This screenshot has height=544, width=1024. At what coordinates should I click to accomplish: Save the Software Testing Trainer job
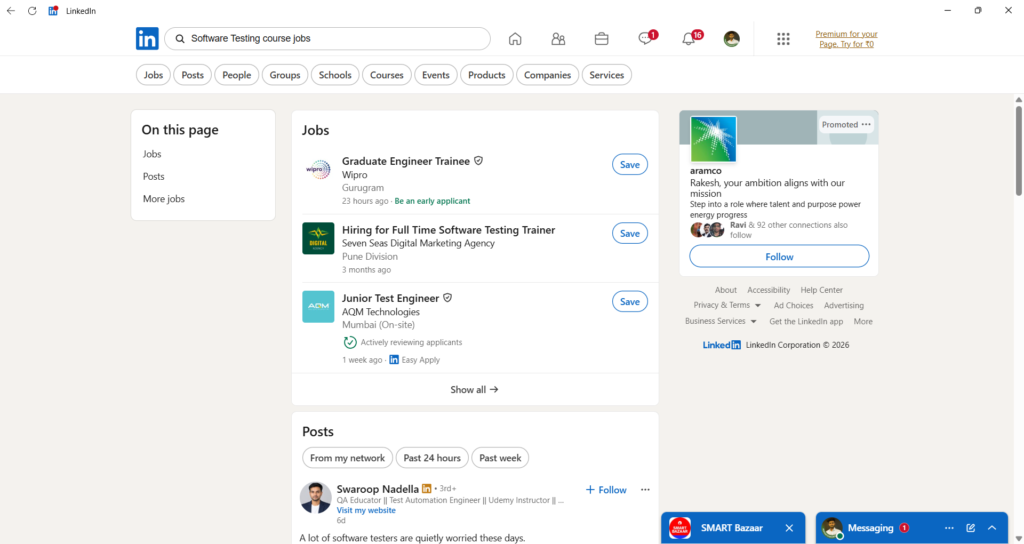click(630, 233)
